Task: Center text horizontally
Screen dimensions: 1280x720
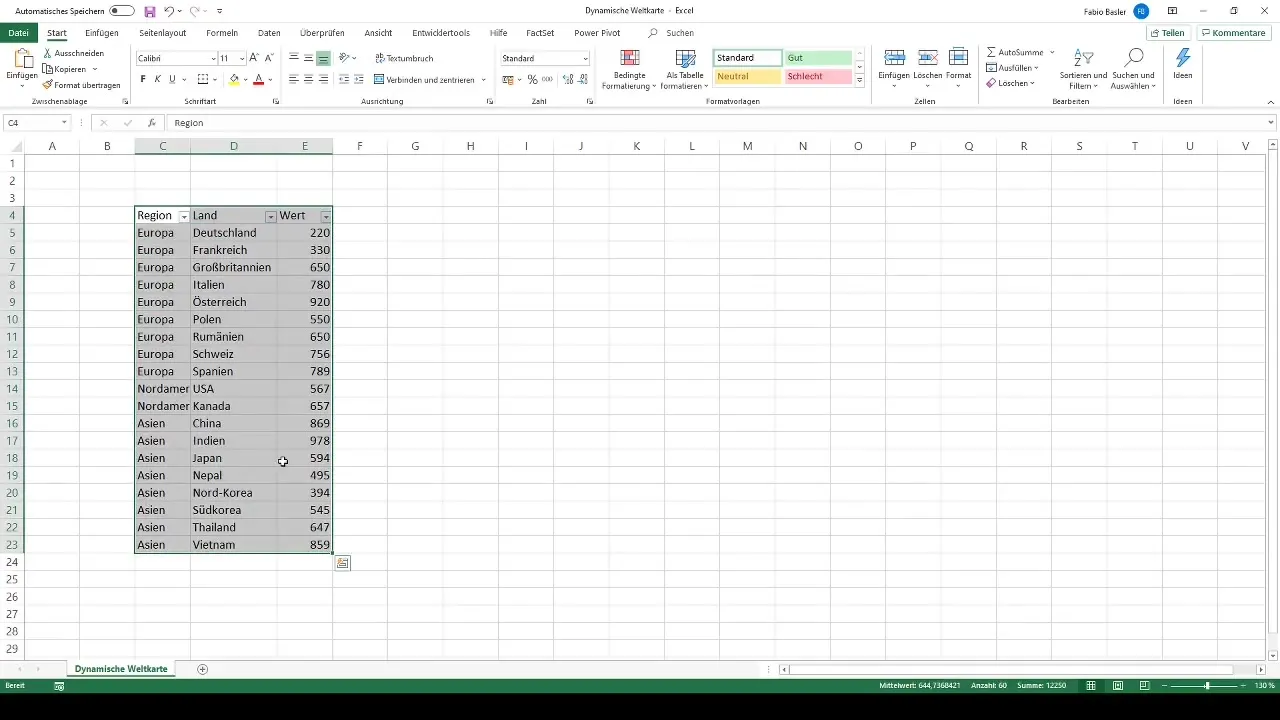Action: pos(308,79)
